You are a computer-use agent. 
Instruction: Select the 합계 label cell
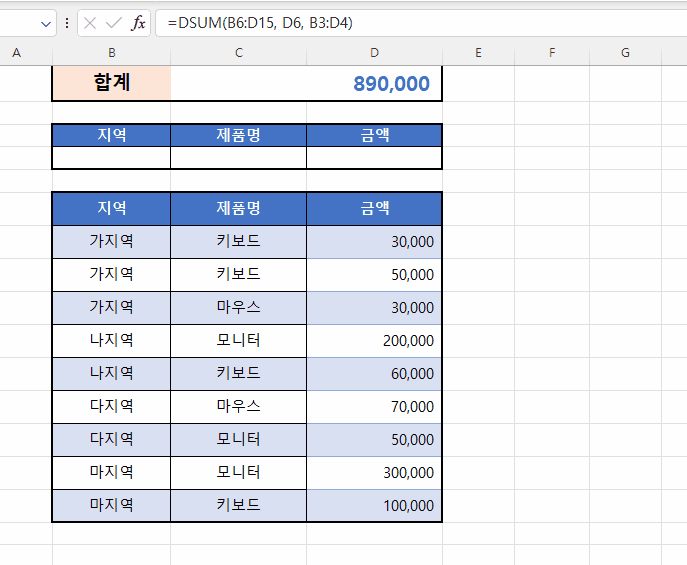click(x=112, y=83)
